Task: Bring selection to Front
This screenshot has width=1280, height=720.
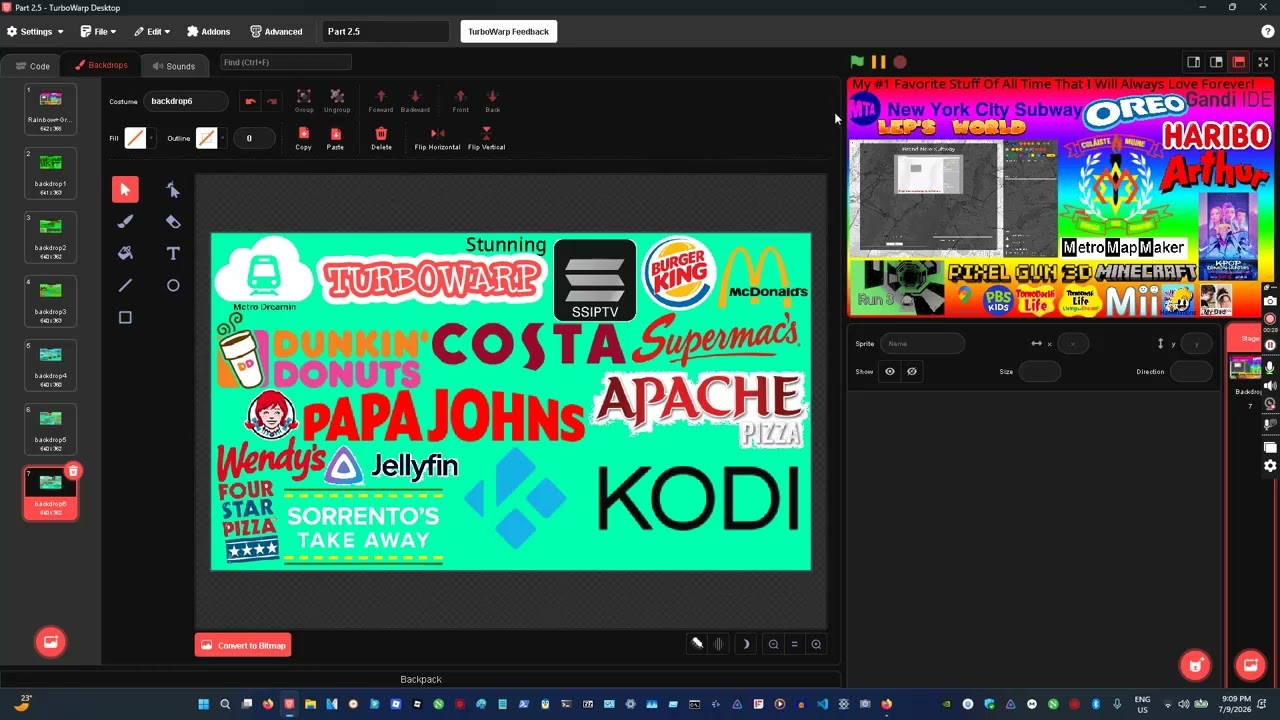Action: click(460, 100)
